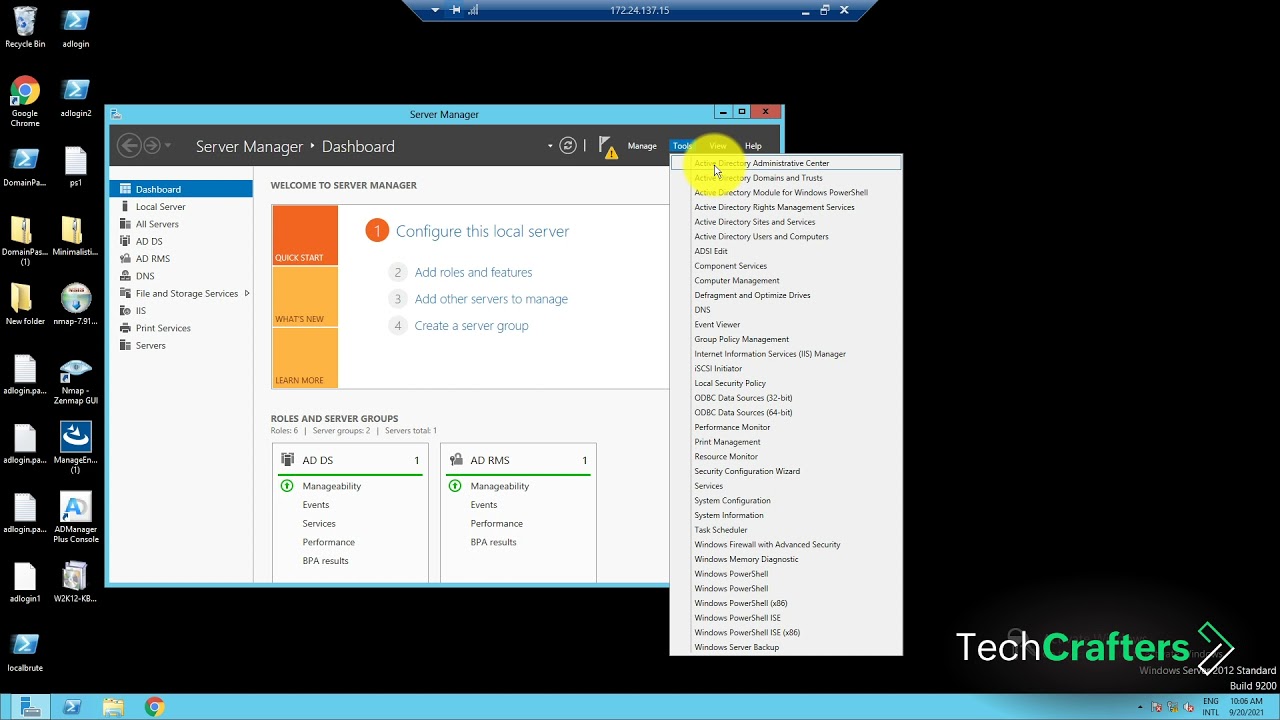
Task: Open the notifications flag with warning
Action: [x=608, y=147]
